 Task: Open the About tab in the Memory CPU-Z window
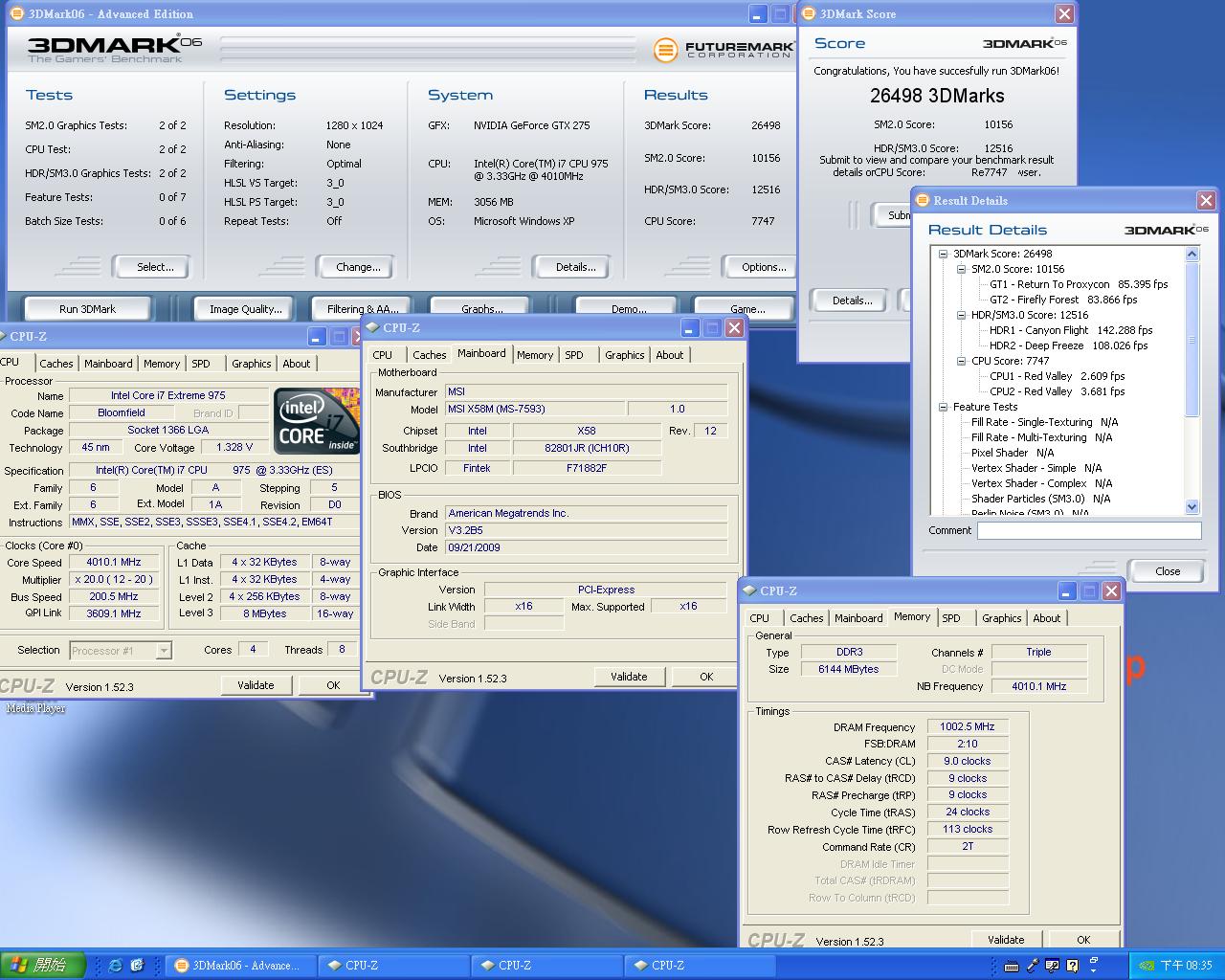[x=1046, y=617]
